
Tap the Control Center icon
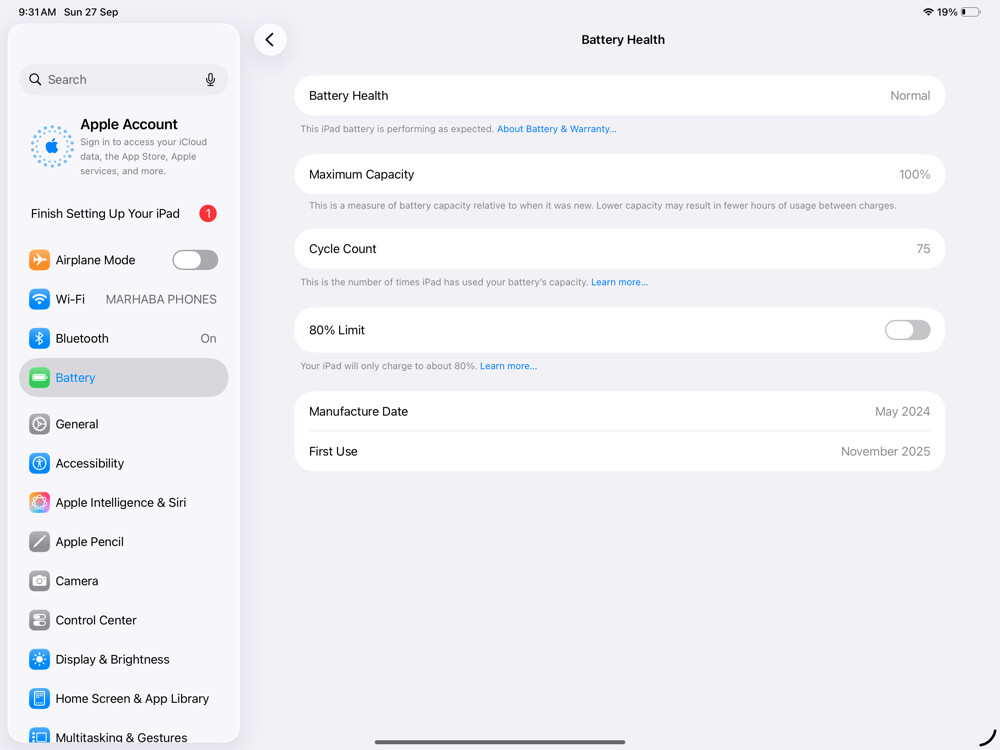(x=39, y=620)
